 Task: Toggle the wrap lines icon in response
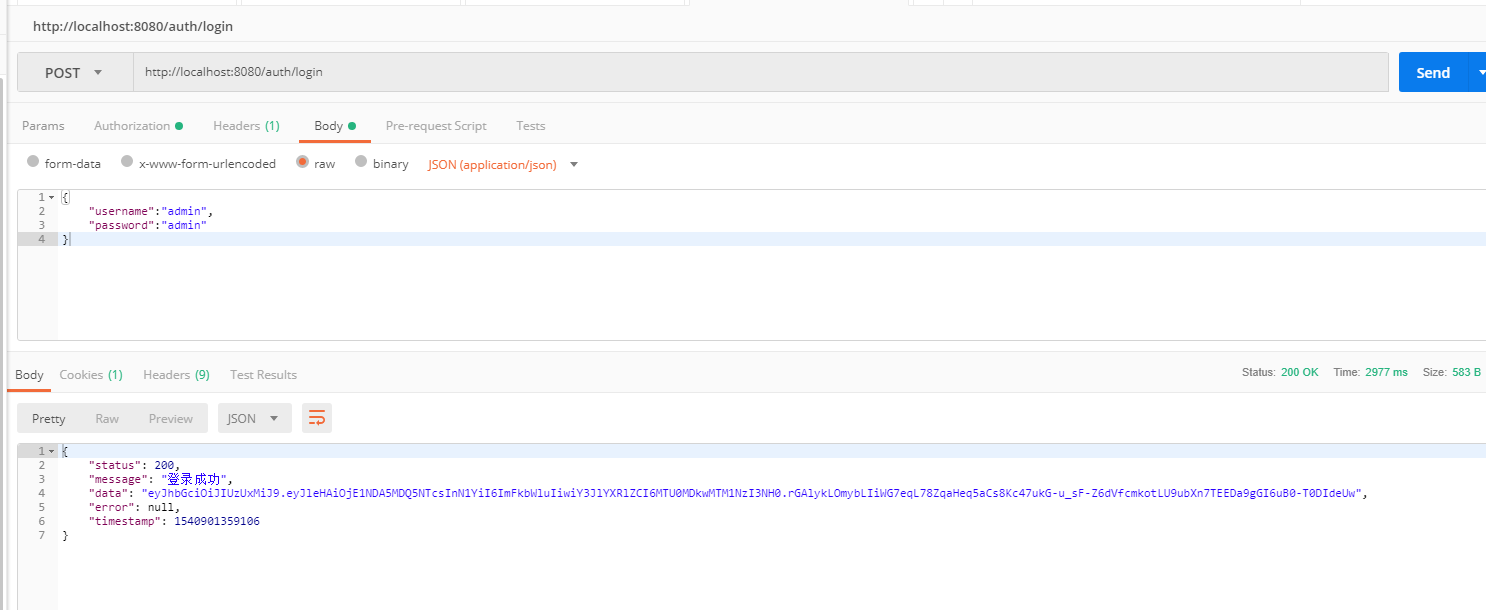pyautogui.click(x=317, y=418)
